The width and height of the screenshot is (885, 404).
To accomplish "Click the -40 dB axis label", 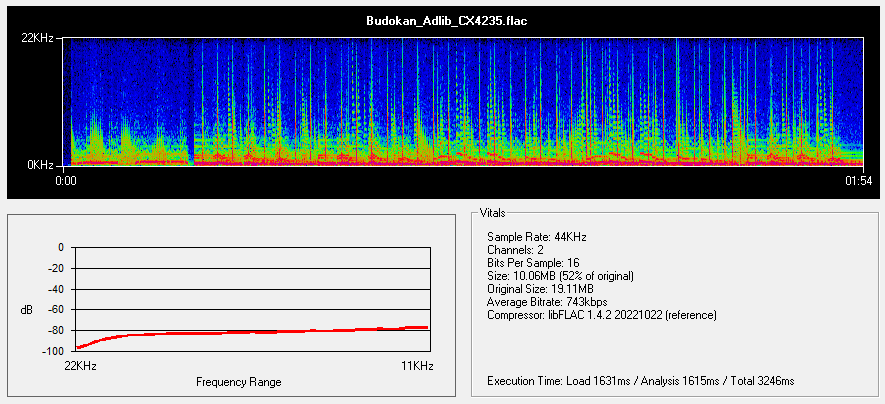I will click(54, 289).
